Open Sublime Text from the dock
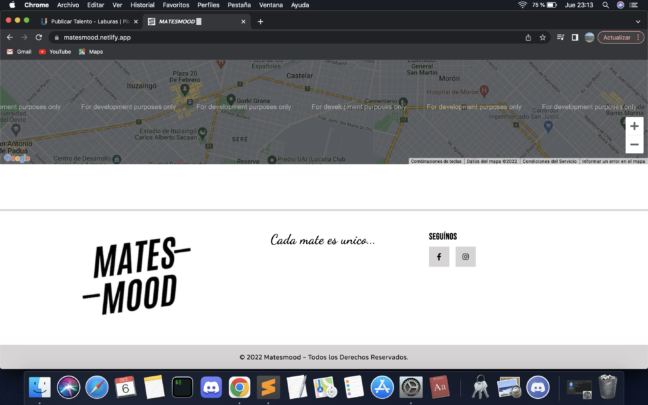The image size is (648, 405). [267, 387]
